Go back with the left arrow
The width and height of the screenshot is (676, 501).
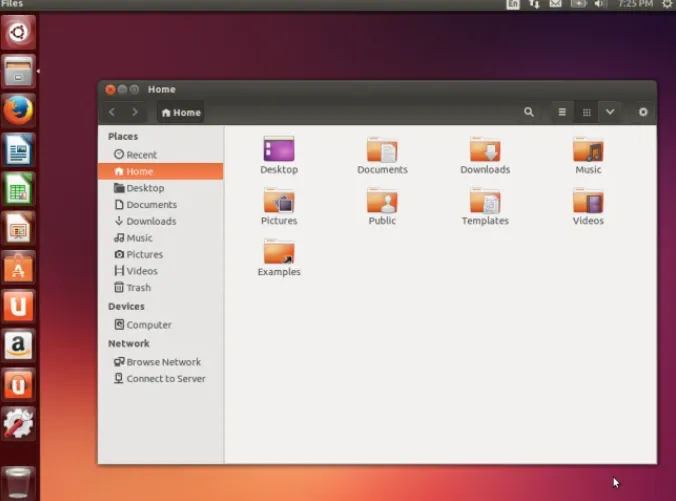coord(112,113)
